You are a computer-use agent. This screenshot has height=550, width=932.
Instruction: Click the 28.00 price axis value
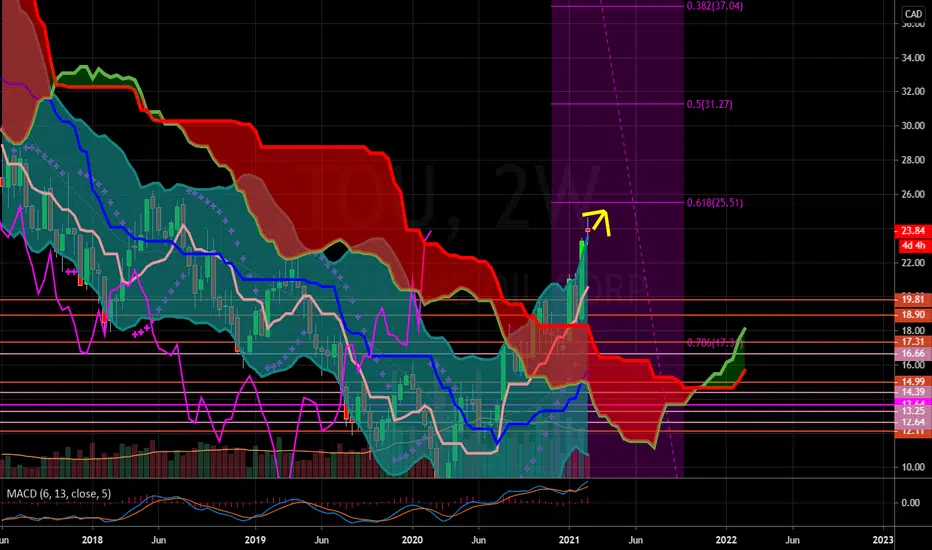pos(912,160)
